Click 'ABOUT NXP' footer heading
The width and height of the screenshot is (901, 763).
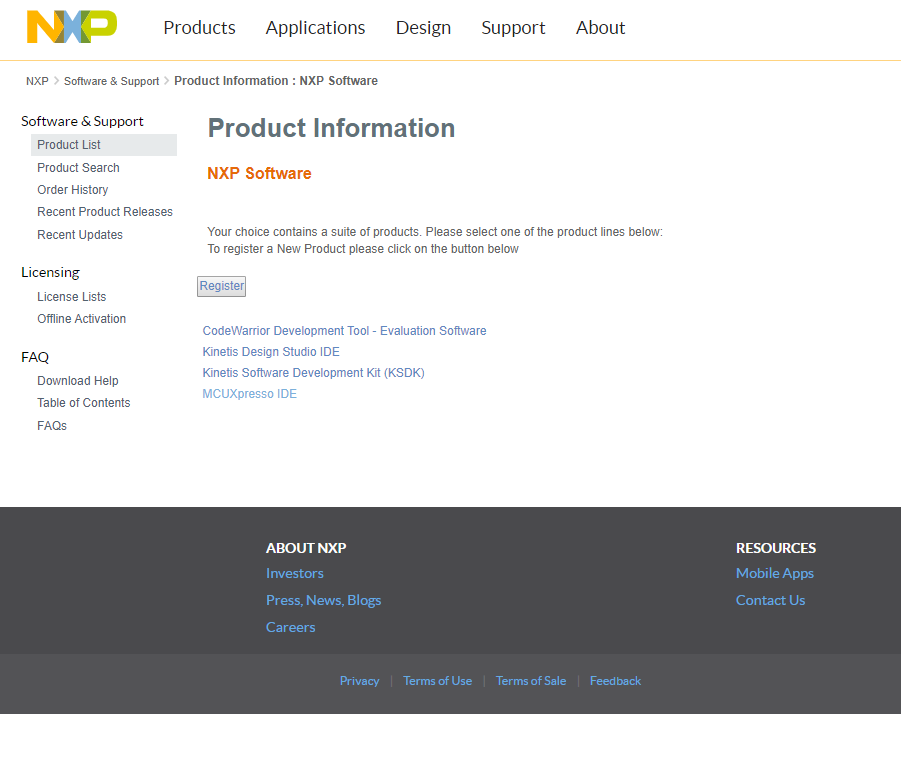click(306, 548)
